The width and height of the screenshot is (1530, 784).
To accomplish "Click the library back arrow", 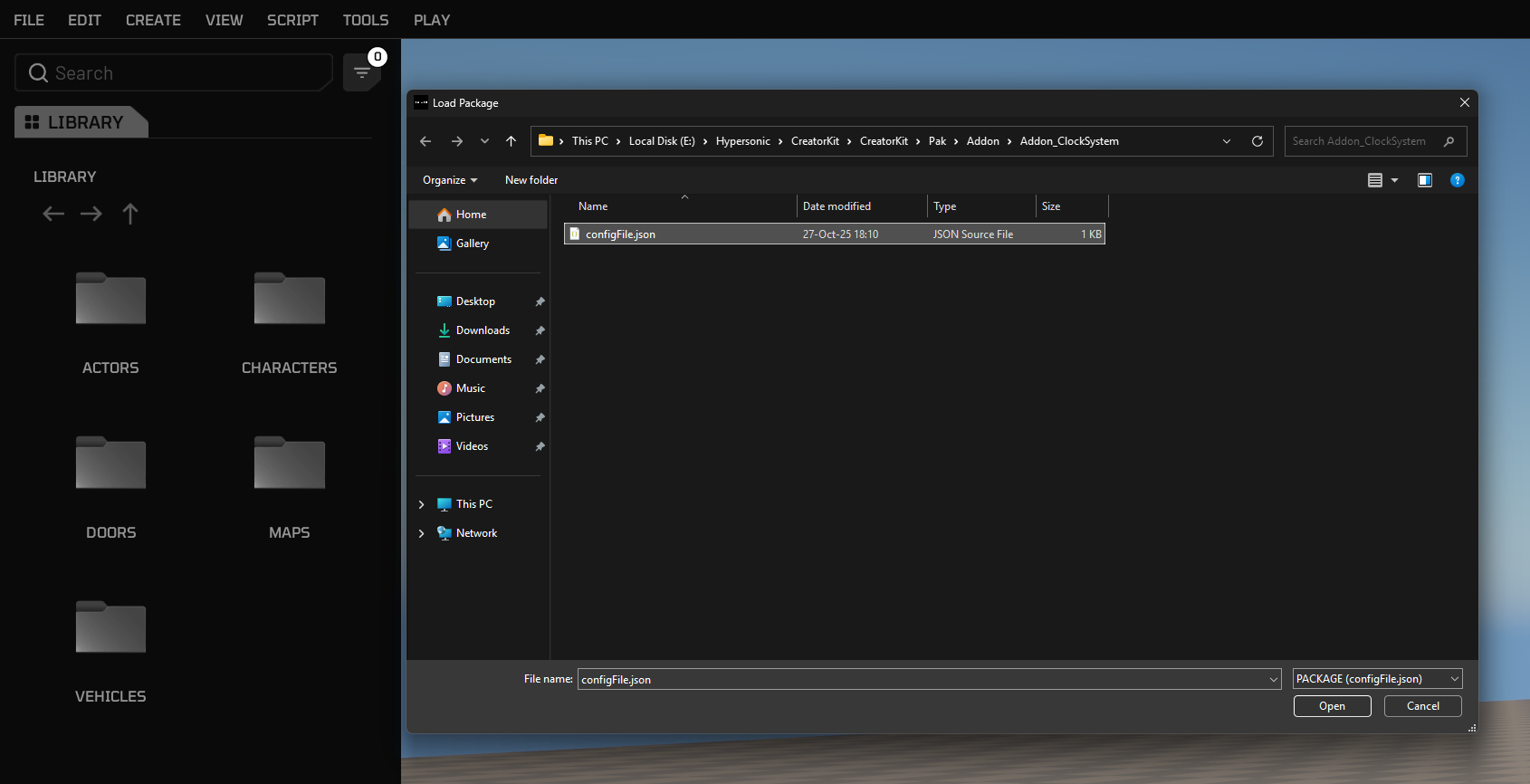I will pyautogui.click(x=53, y=214).
